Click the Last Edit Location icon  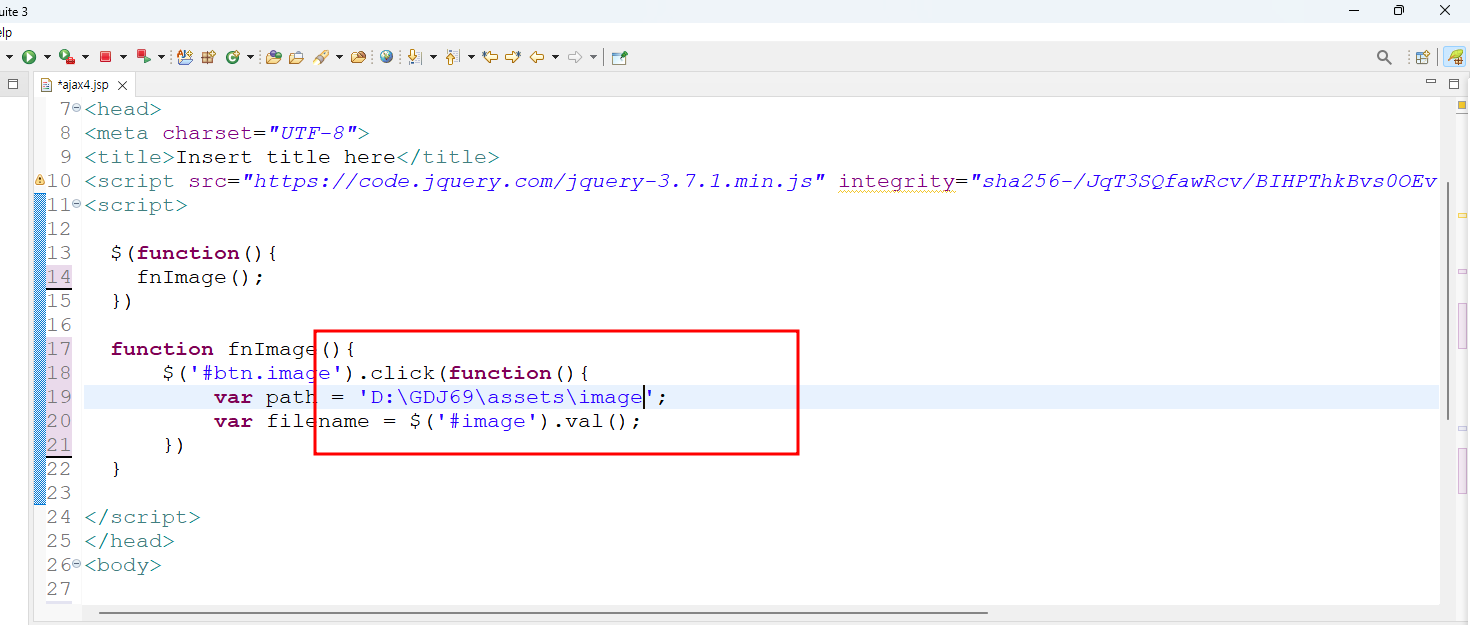(490, 57)
